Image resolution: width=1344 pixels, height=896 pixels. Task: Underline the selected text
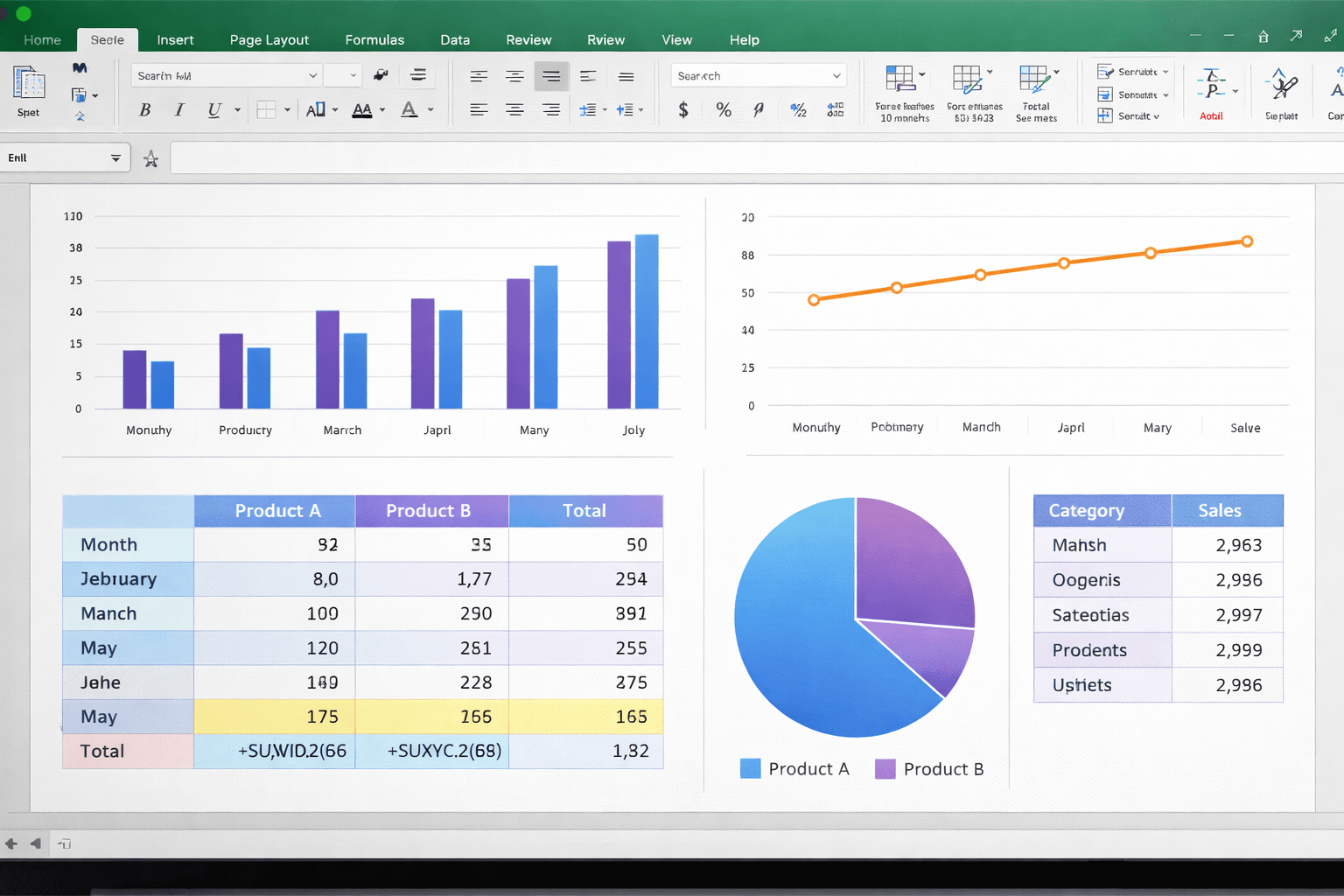pyautogui.click(x=213, y=109)
